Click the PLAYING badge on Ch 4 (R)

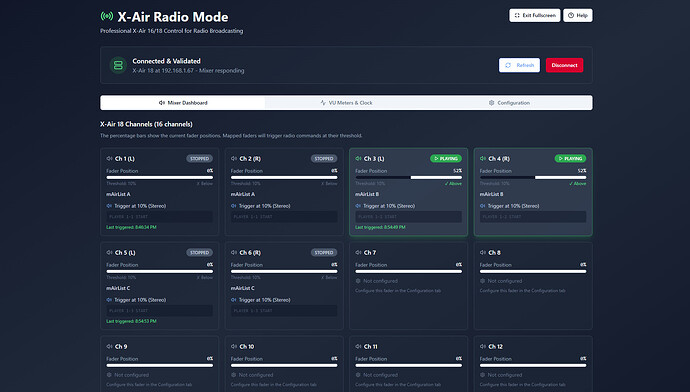(x=570, y=158)
